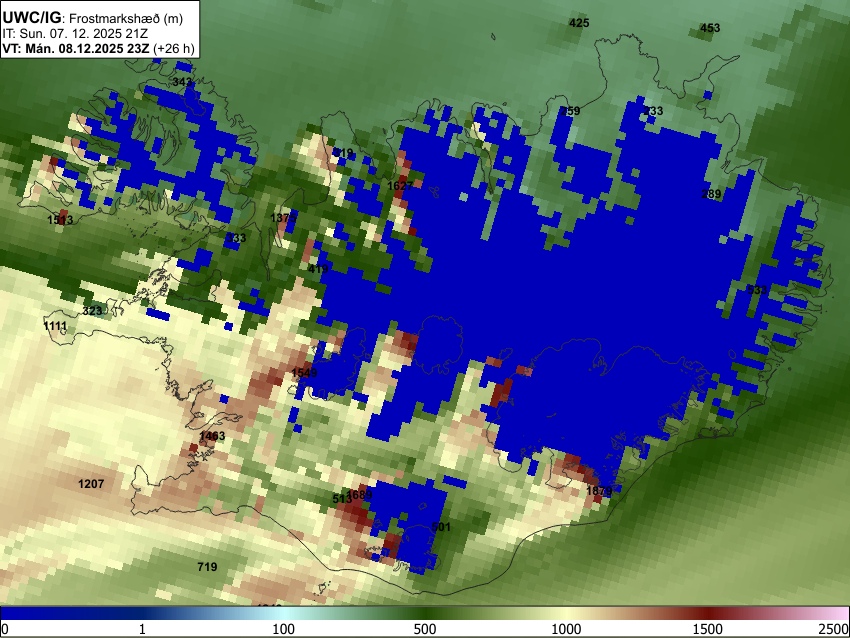Click the map value 1879
The image size is (850, 638).
click(600, 491)
